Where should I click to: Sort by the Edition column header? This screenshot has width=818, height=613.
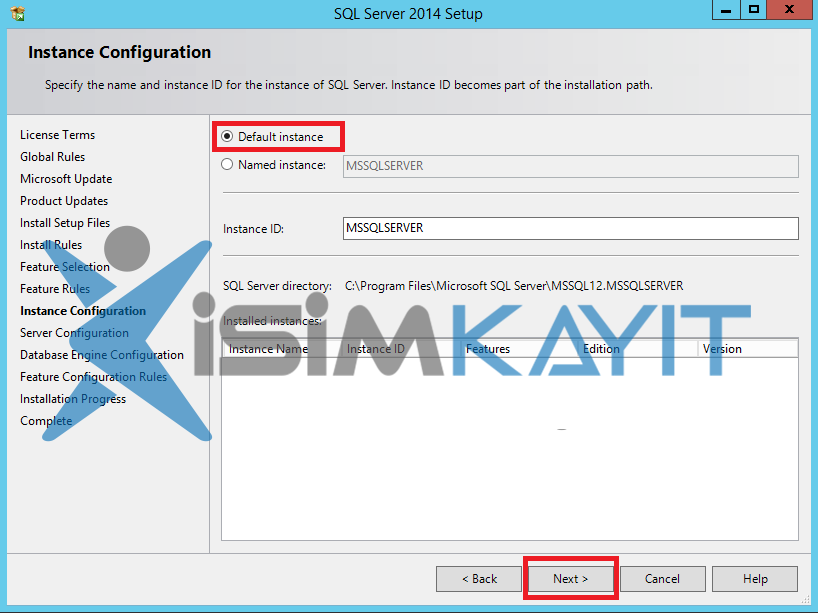point(638,348)
